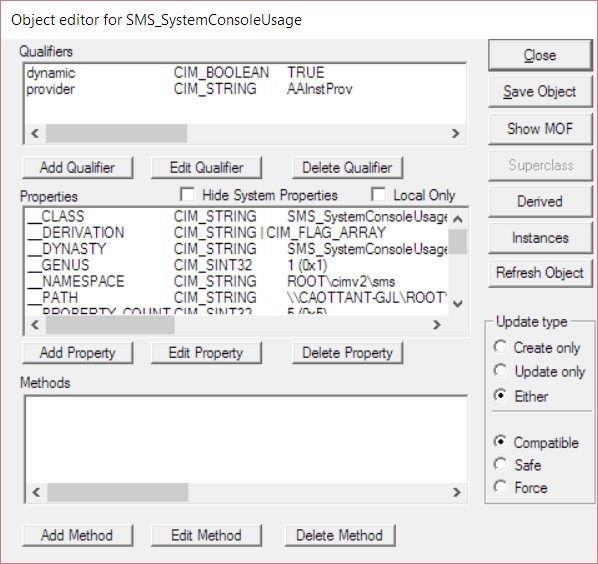Screen dimensions: 598x564
Task: Enable Hide System Properties checkbox
Action: pyautogui.click(x=187, y=194)
